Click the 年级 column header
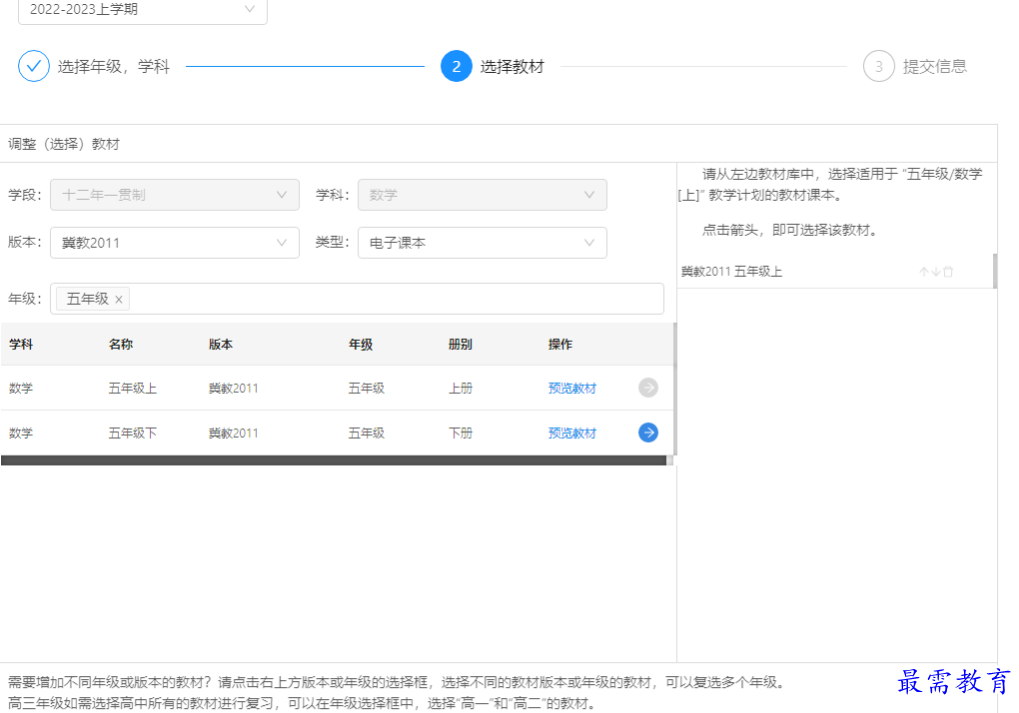This screenshot has height=713, width=1019. (361, 344)
